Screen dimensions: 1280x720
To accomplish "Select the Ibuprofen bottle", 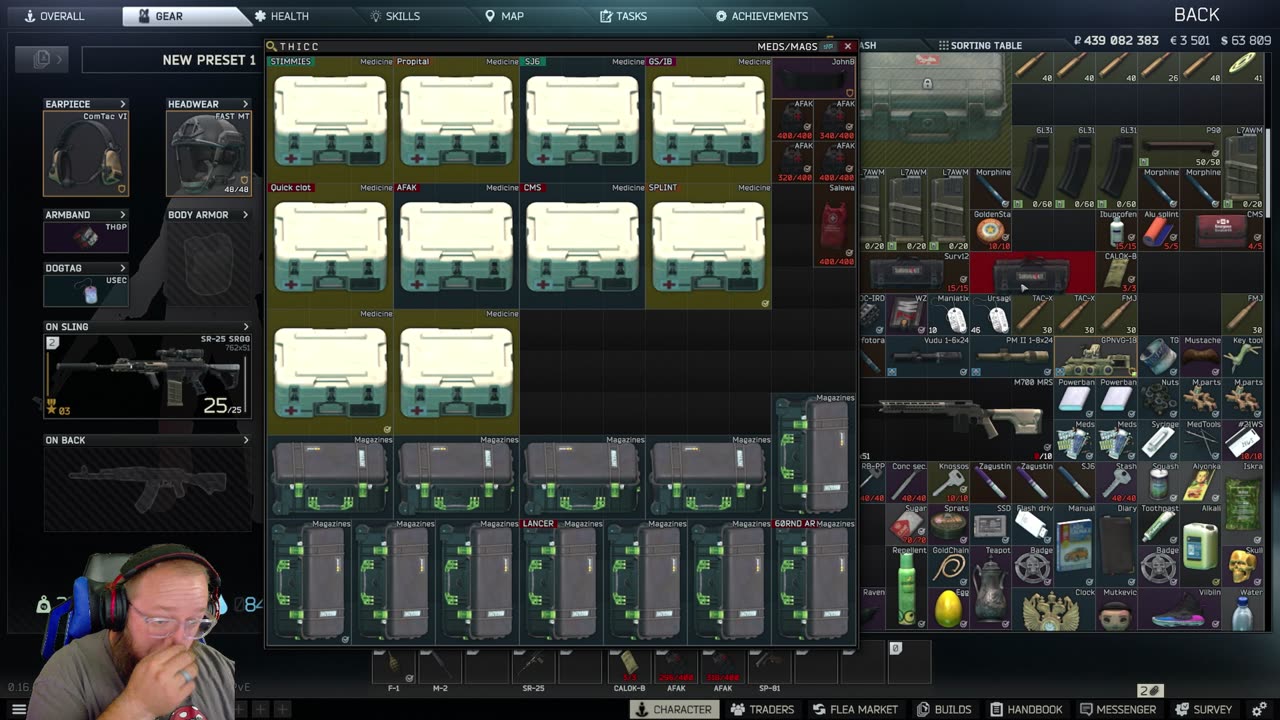I will [1116, 231].
